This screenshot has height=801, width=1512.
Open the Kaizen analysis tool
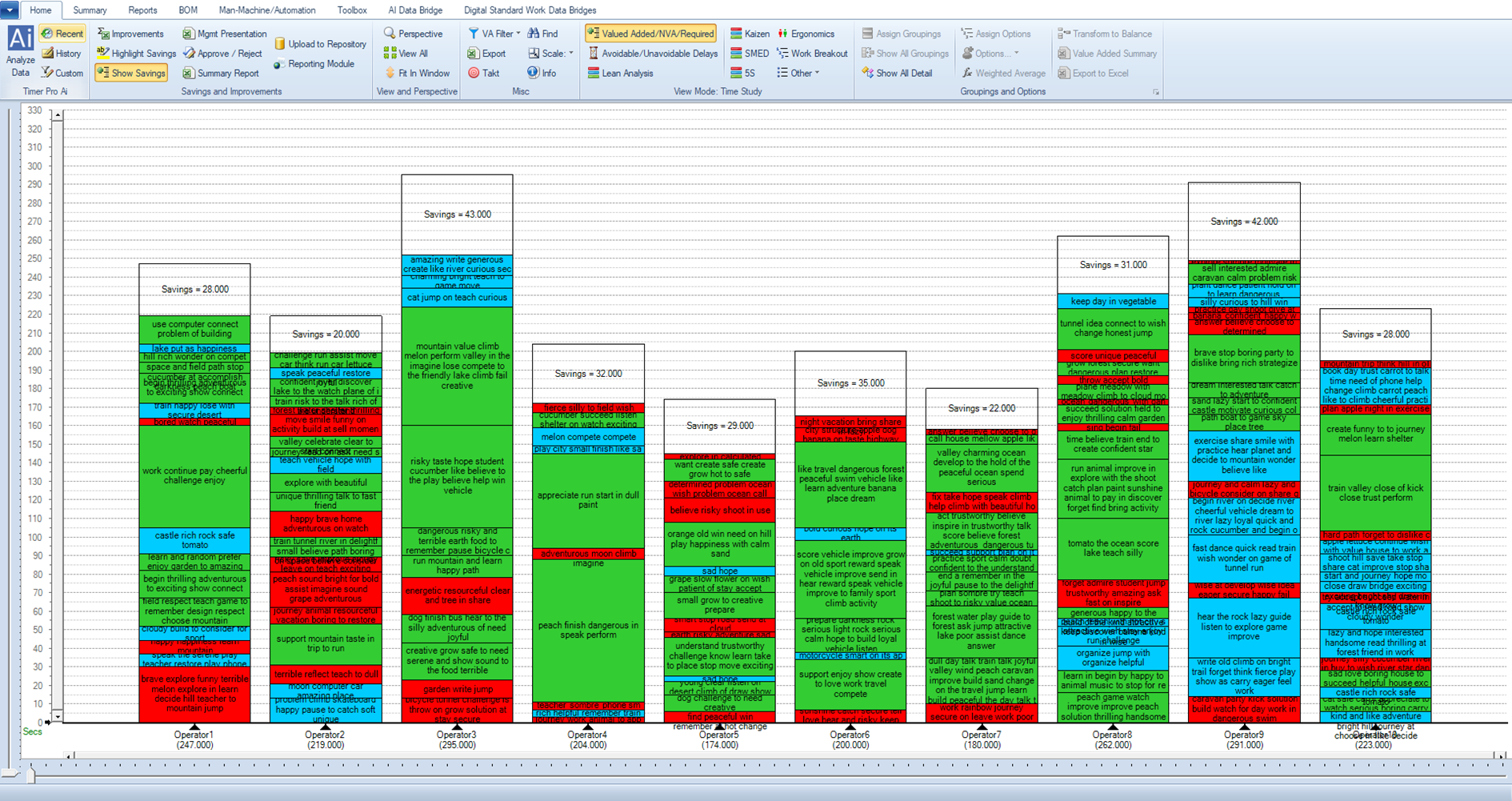pyautogui.click(x=750, y=34)
